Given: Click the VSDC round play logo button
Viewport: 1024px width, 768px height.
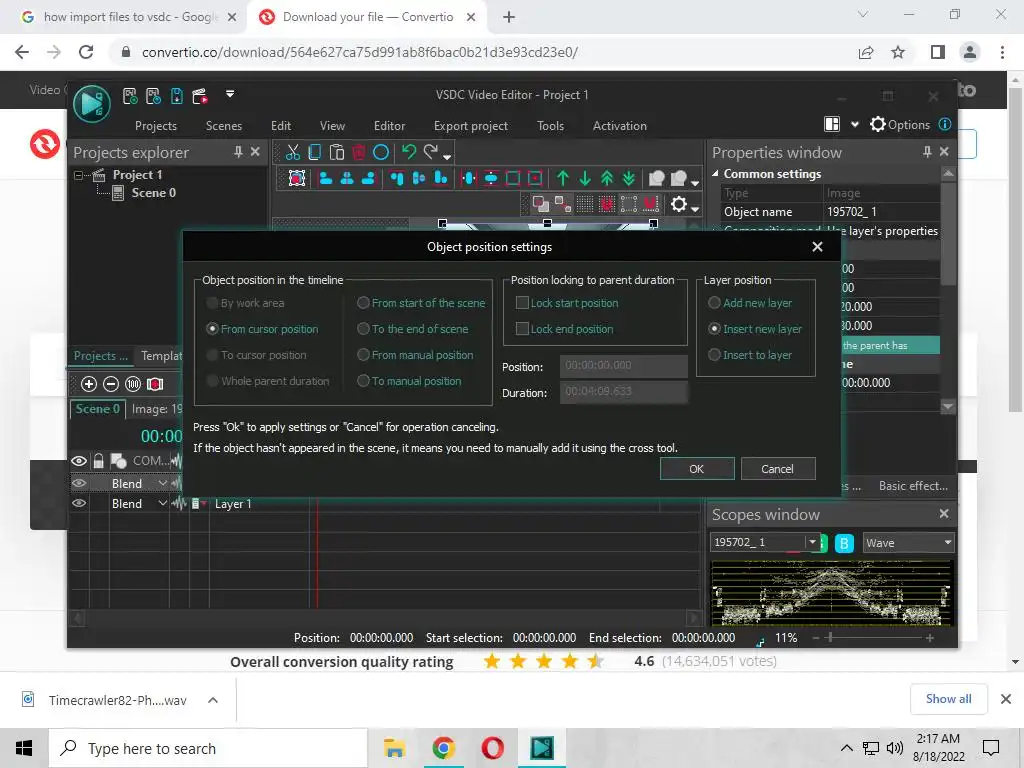Looking at the screenshot, I should (x=92, y=103).
